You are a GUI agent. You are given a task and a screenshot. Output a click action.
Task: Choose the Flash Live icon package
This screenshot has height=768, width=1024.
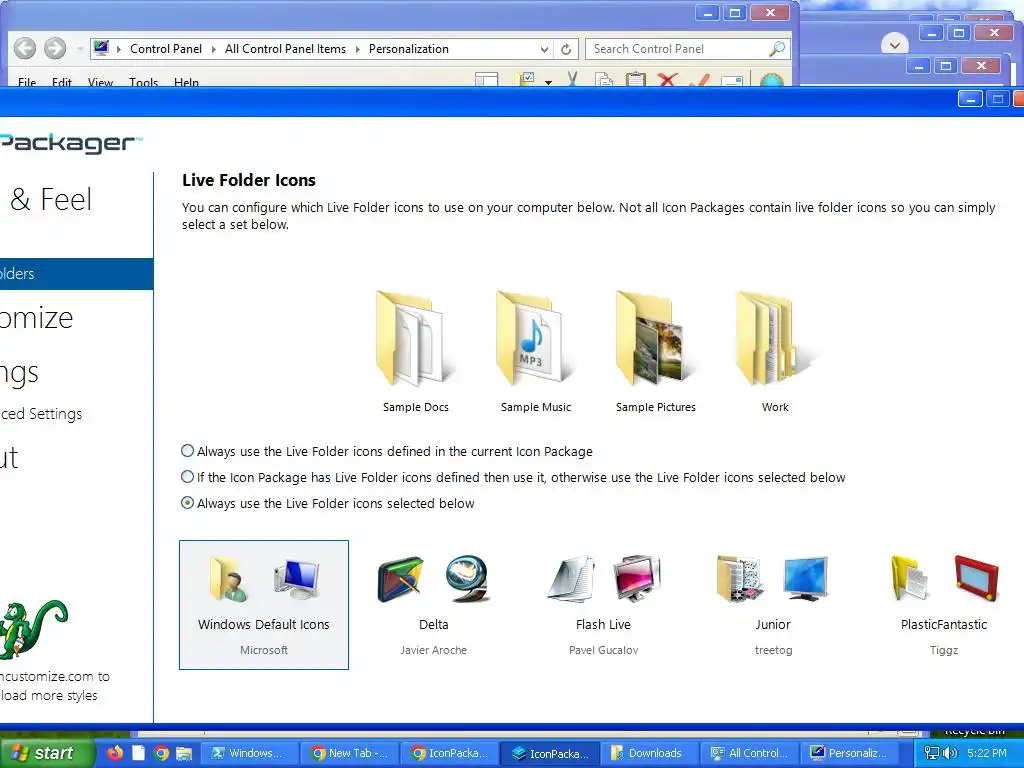603,605
